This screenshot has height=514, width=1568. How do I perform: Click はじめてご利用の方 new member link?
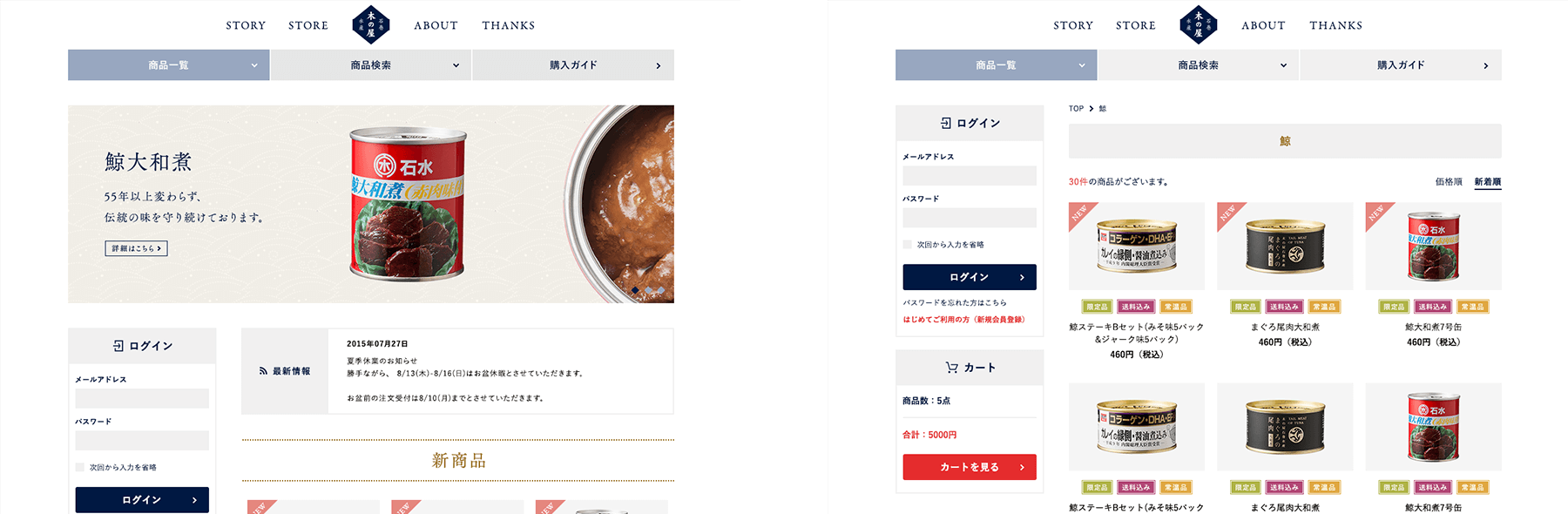(x=963, y=320)
